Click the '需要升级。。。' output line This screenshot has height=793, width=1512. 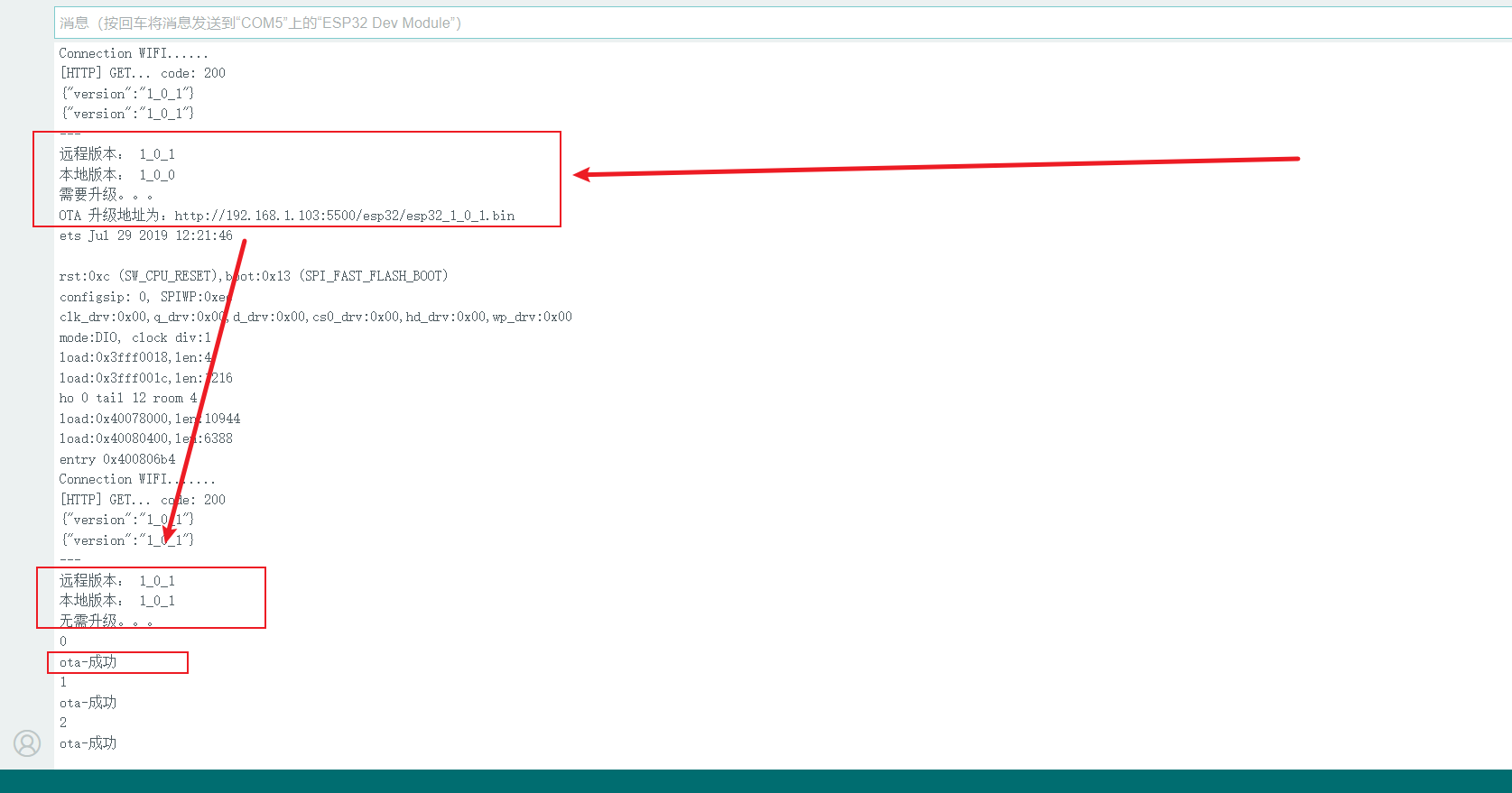(x=107, y=195)
